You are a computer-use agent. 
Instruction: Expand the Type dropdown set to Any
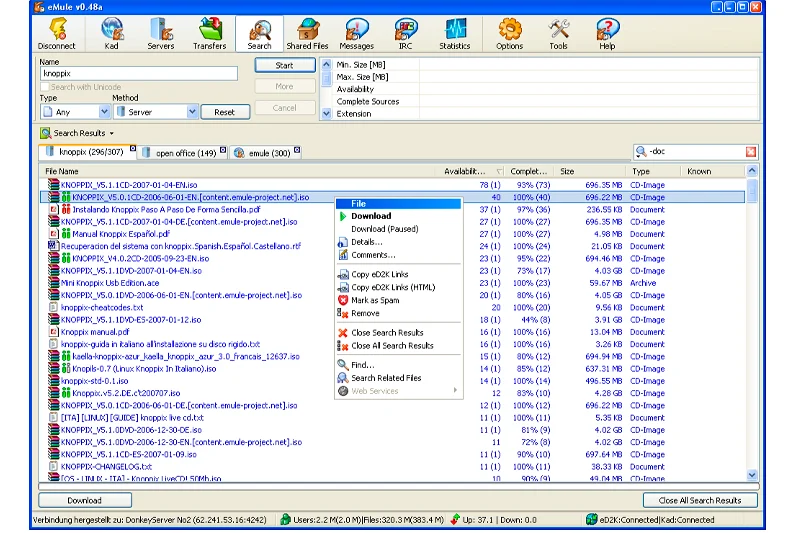pos(104,113)
